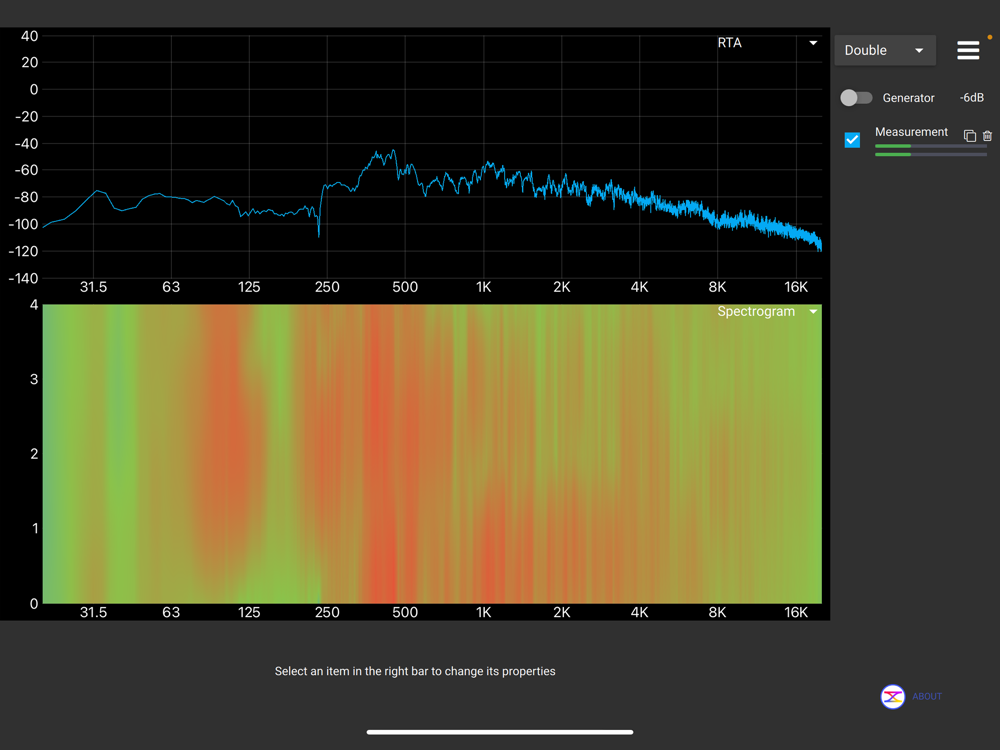Click the sharp RTA dip near 250 Hz
The image size is (1000, 750).
[319, 235]
